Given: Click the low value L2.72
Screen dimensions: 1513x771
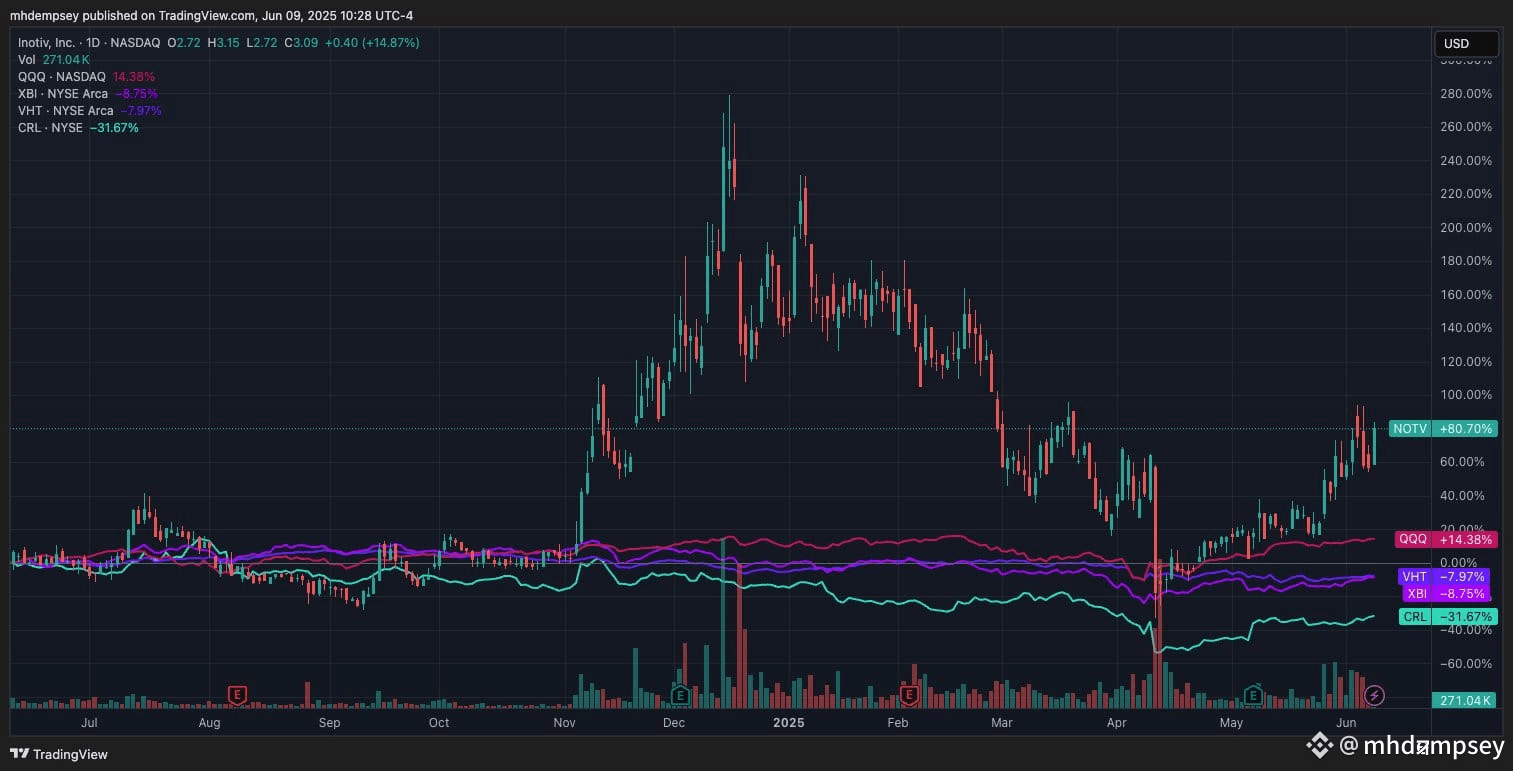Looking at the screenshot, I should coord(260,43).
